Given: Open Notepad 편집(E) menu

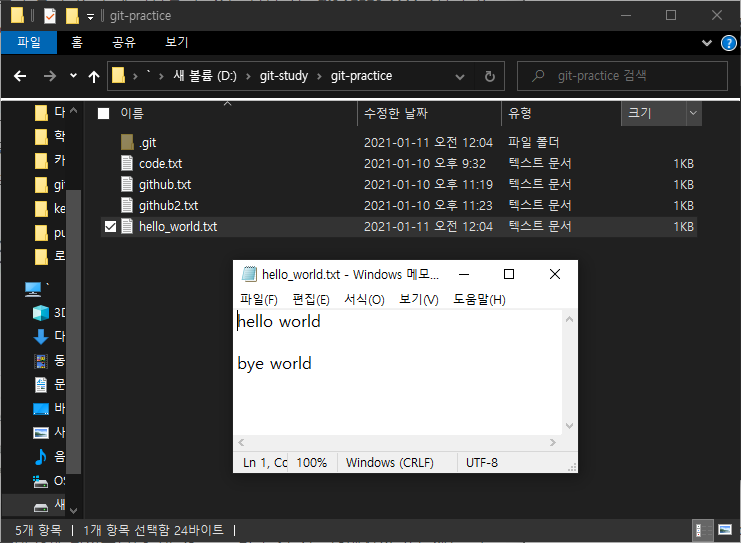Looking at the screenshot, I should coord(311,300).
